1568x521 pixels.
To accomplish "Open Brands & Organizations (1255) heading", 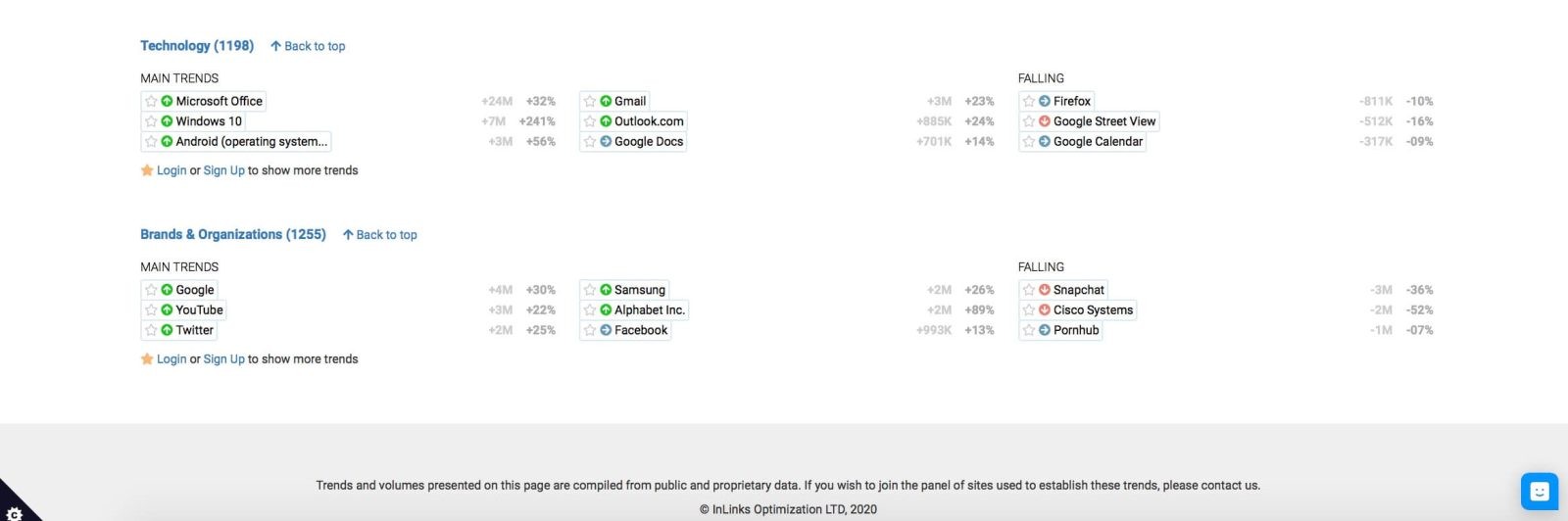I will [233, 235].
